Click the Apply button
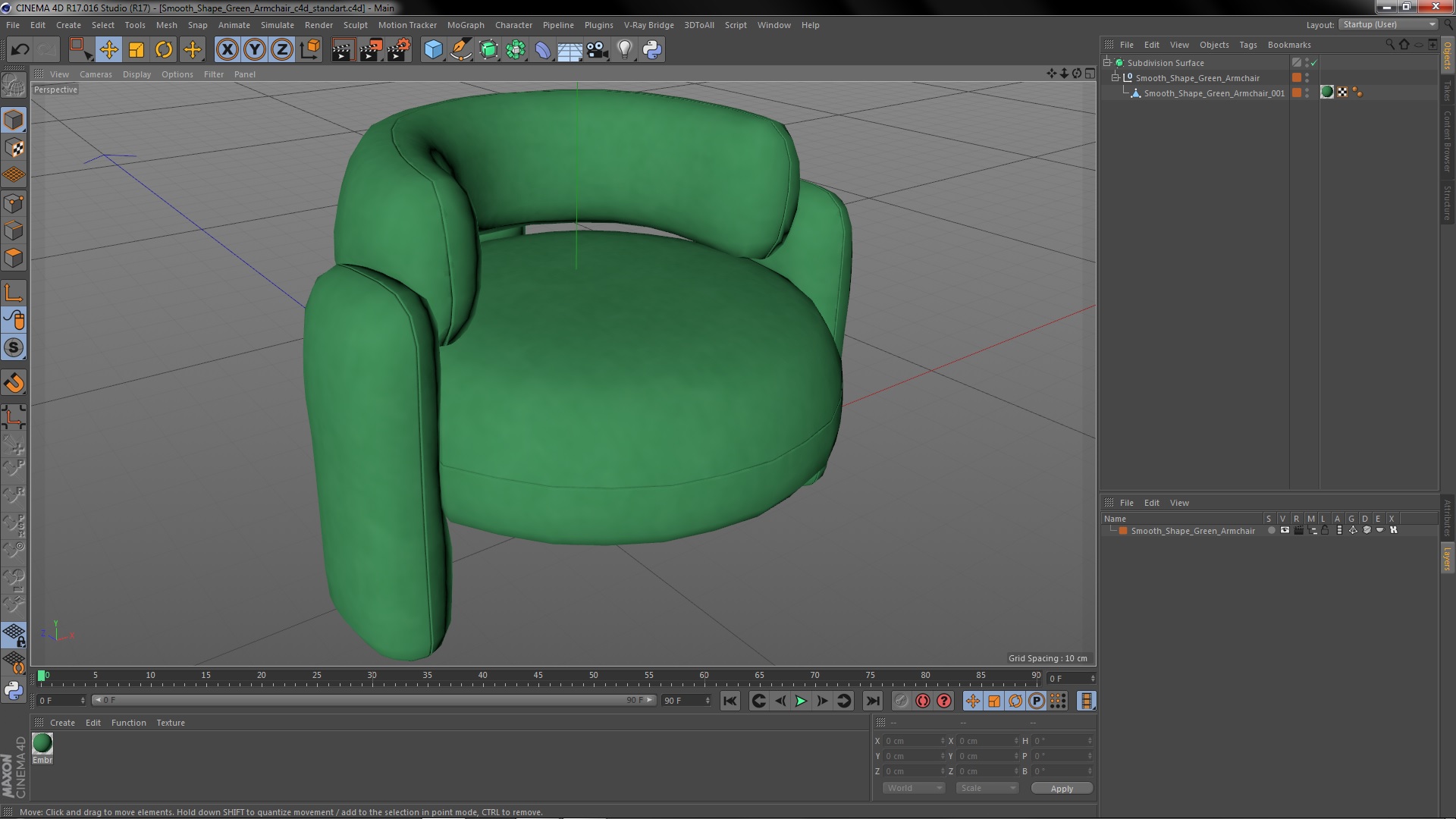 point(1061,789)
